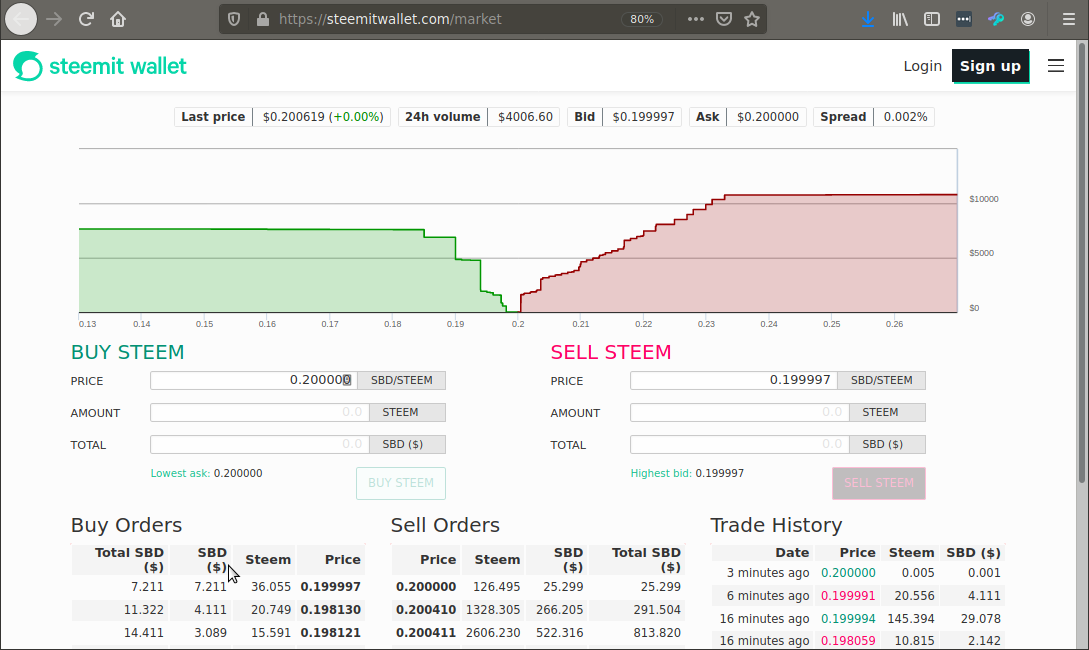Screen dimensions: 1089x650
Task: Click the 80% zoom level indicator
Action: pyautogui.click(x=642, y=19)
